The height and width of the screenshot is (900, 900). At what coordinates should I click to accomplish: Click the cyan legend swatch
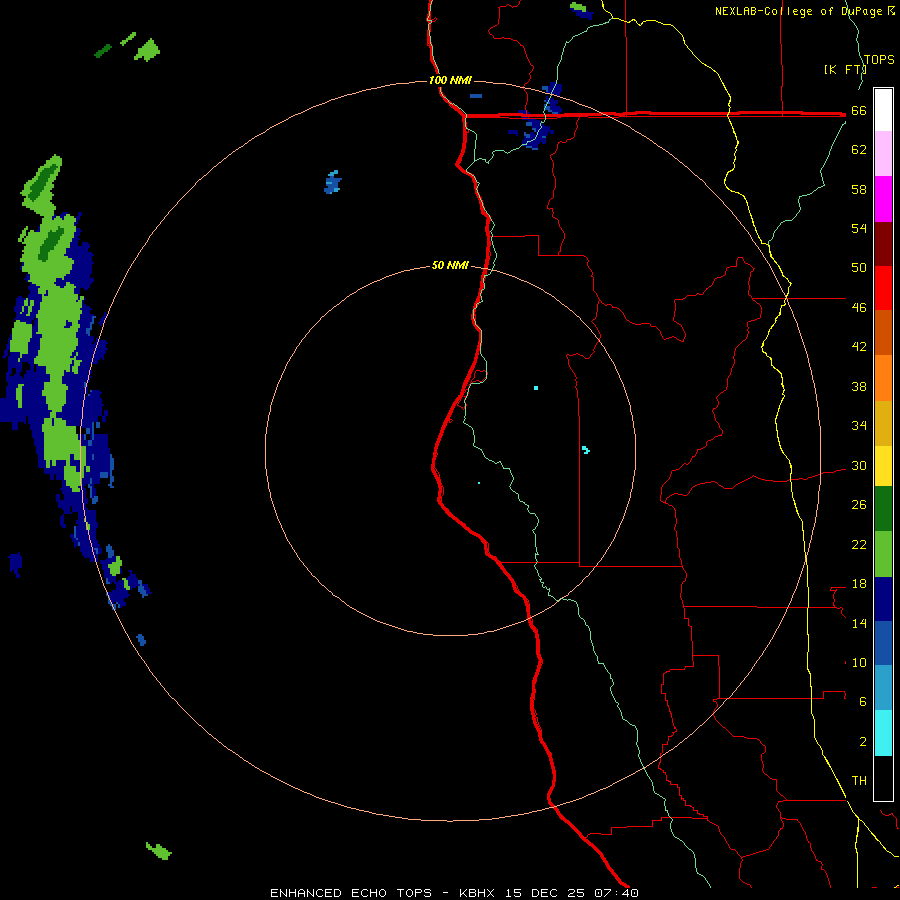883,733
